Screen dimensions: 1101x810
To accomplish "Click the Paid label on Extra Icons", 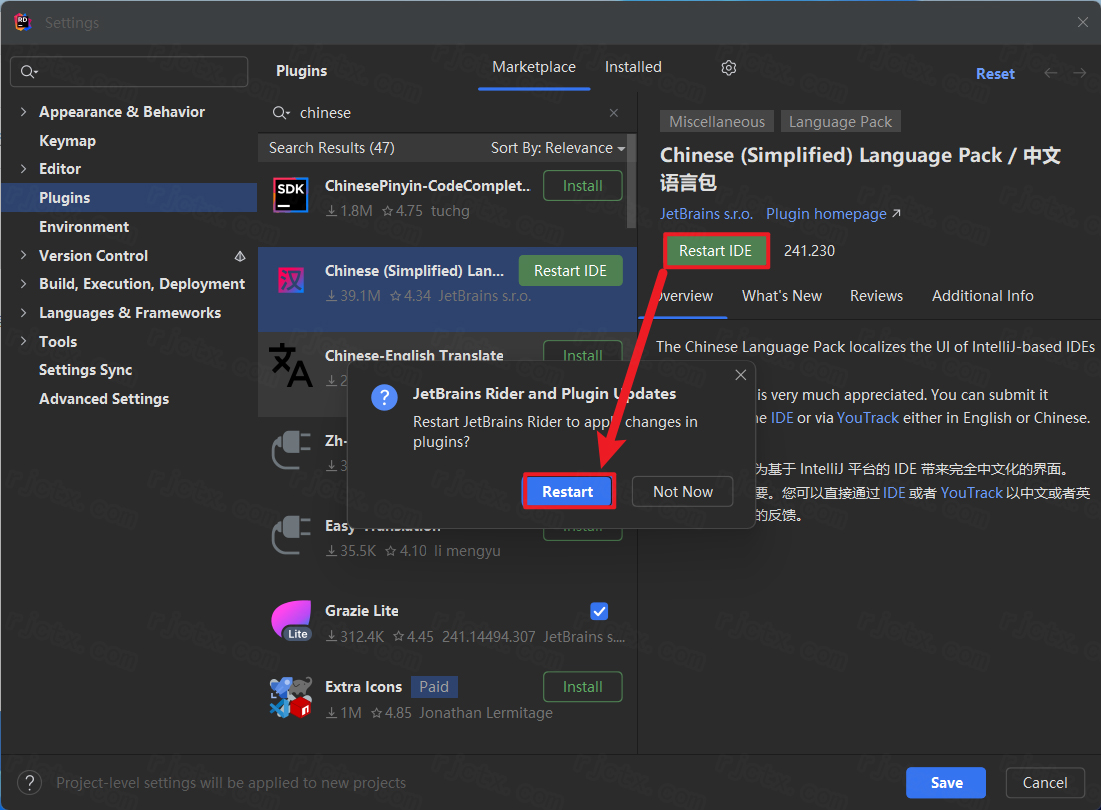I will (434, 687).
